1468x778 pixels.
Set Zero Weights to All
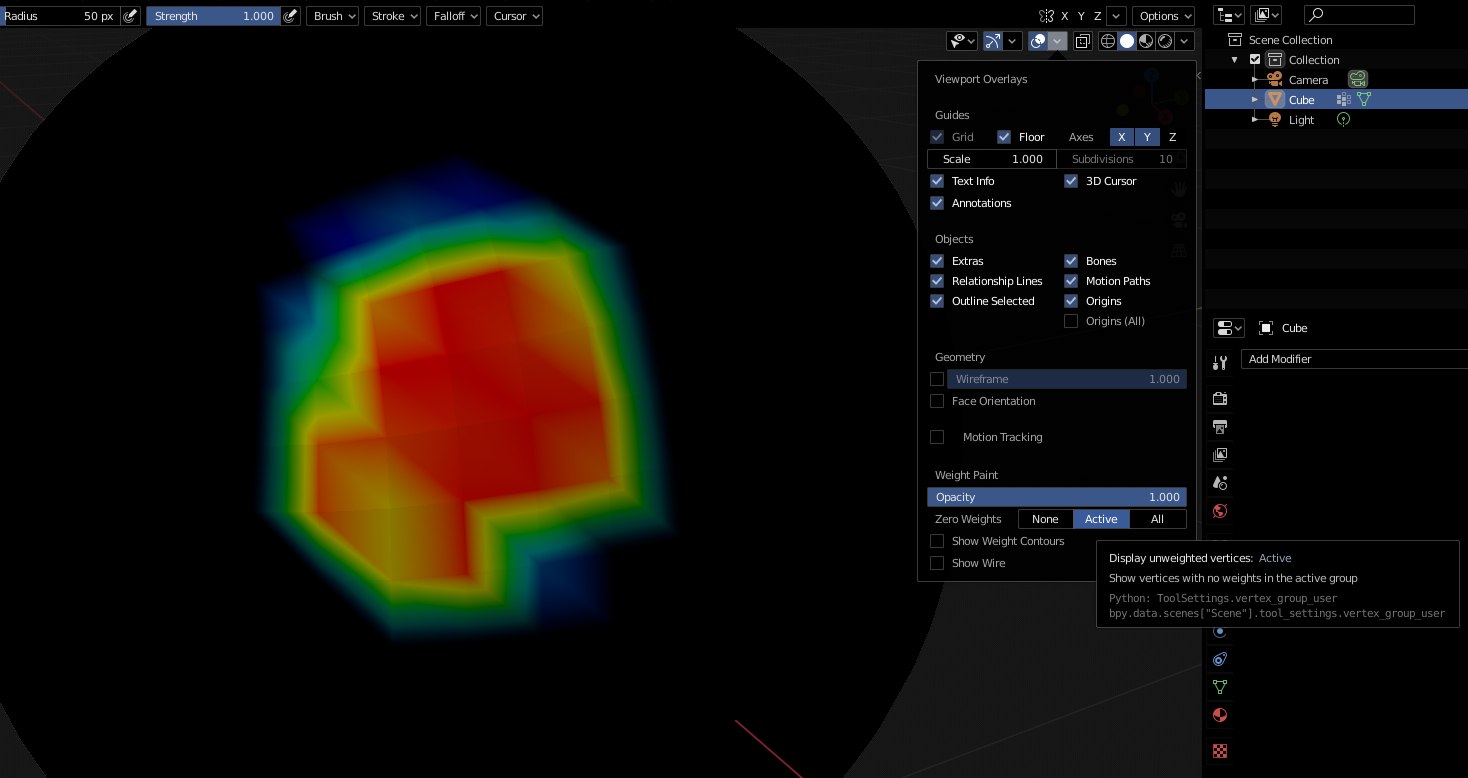(1158, 519)
